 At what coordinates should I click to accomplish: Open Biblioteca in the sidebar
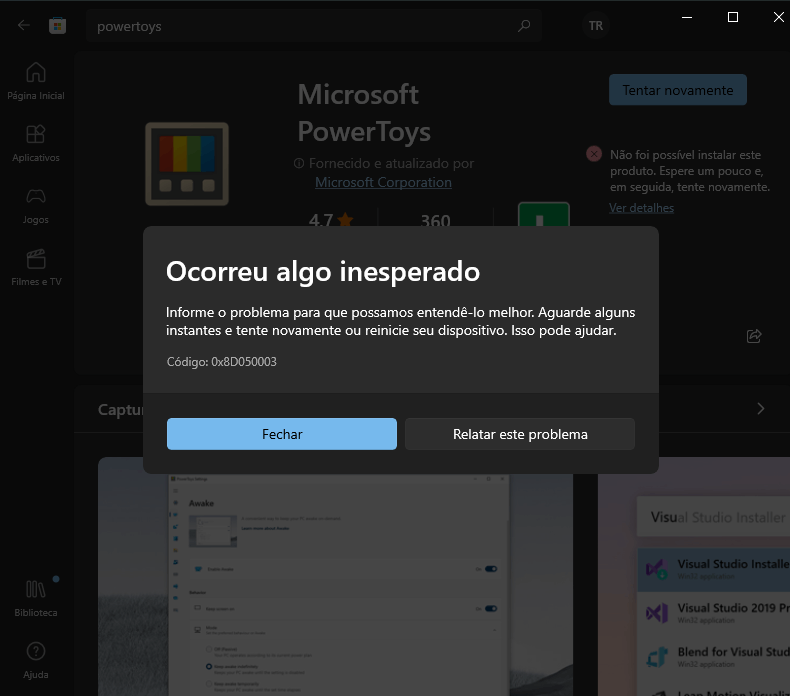tap(36, 599)
